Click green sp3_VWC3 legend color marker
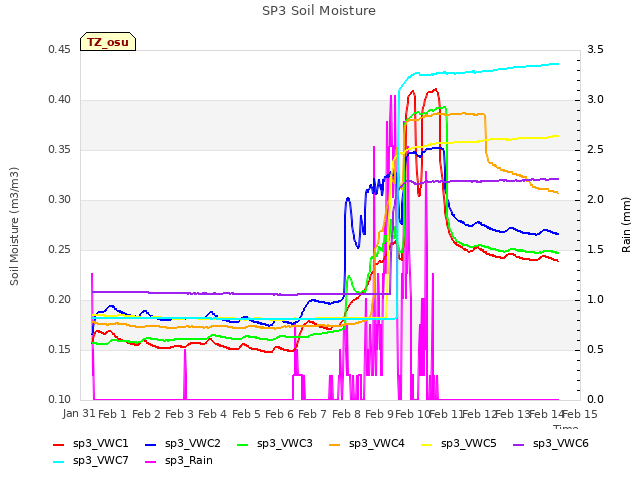The image size is (640, 480). coord(242,444)
